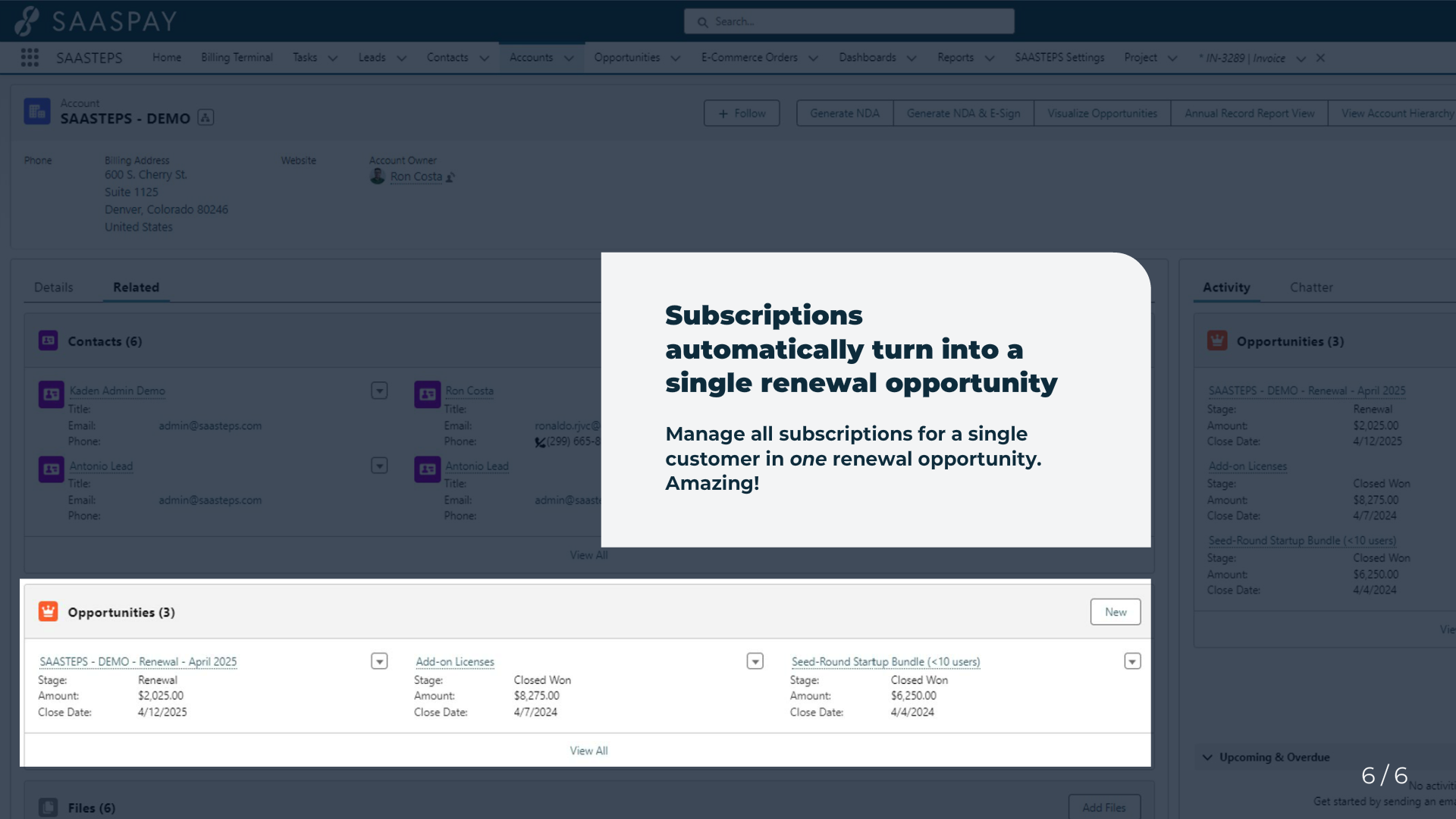This screenshot has width=1456, height=819.
Task: Click the 'Denver, Colorado 80246' address text
Action: pyautogui.click(x=166, y=209)
